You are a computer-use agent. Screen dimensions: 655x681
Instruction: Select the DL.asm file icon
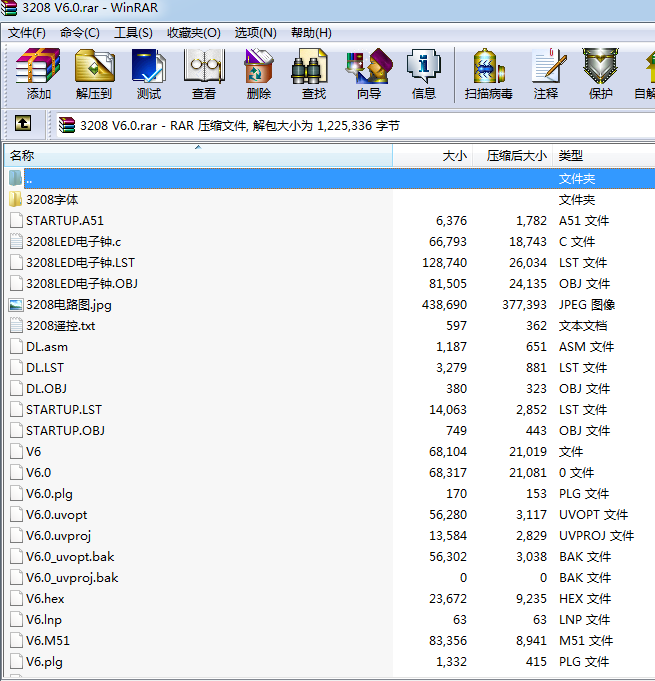tap(16, 347)
